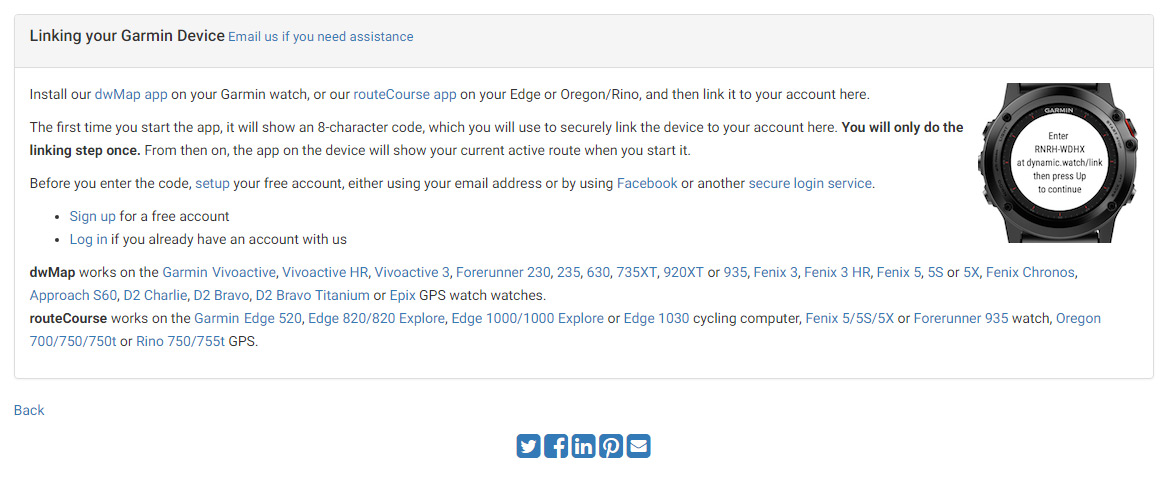Share page via Twitter icon
This screenshot has height=492, width=1164.
(x=529, y=446)
